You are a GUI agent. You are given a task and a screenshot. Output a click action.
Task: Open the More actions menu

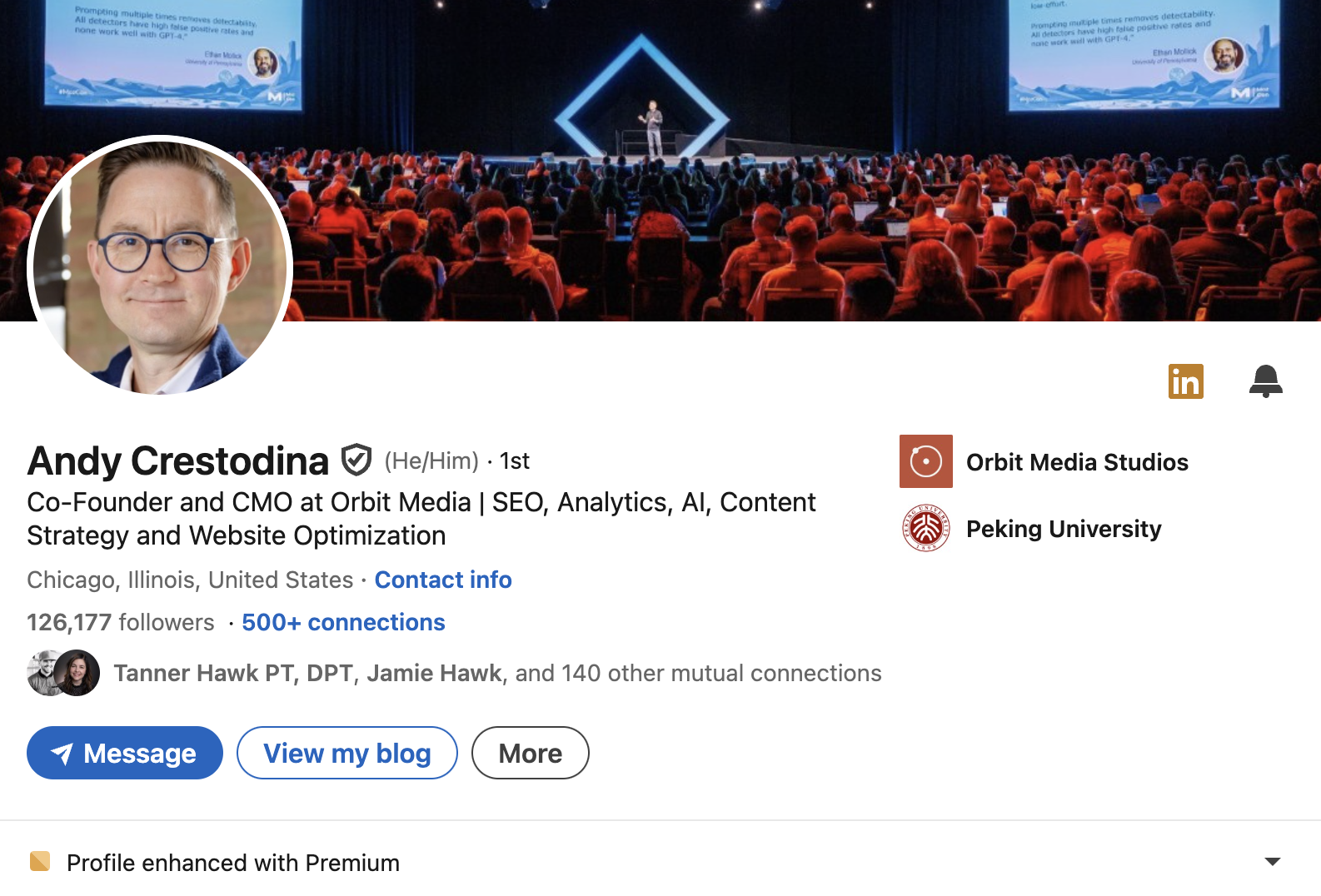pyautogui.click(x=530, y=753)
